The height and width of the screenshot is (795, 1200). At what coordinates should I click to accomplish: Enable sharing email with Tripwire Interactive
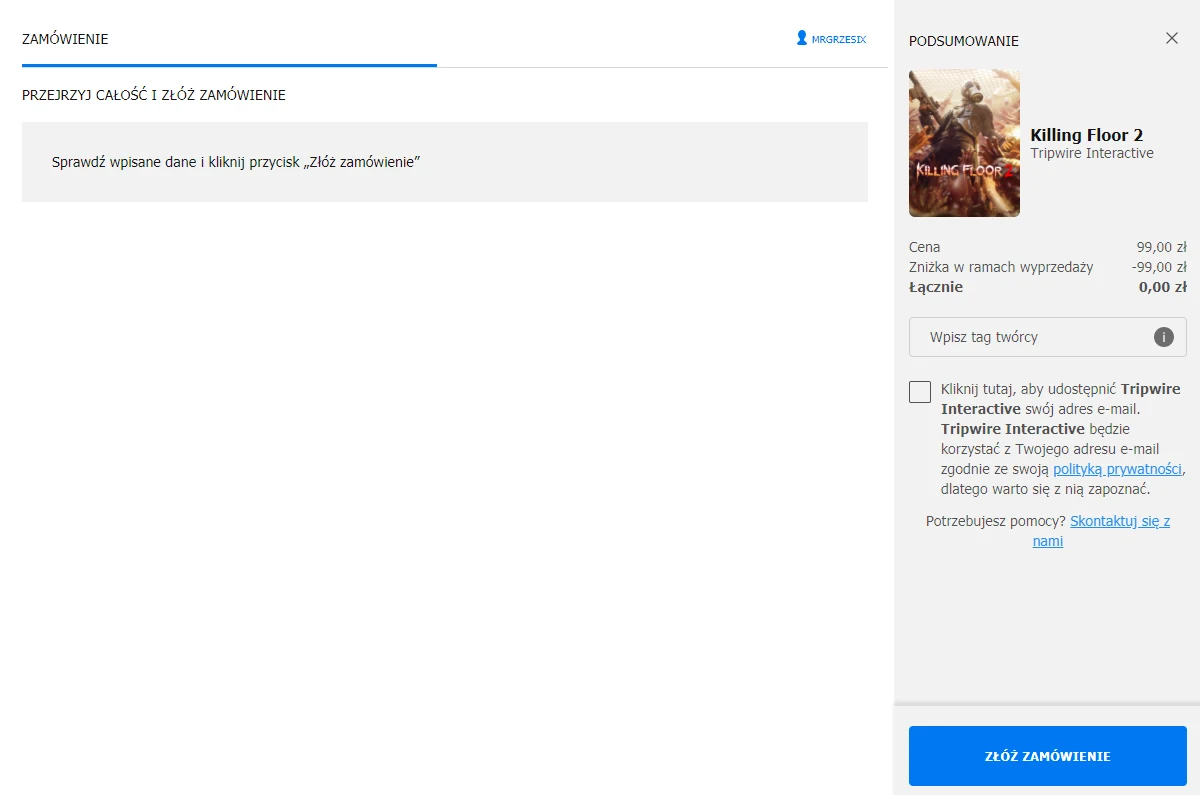coord(919,392)
